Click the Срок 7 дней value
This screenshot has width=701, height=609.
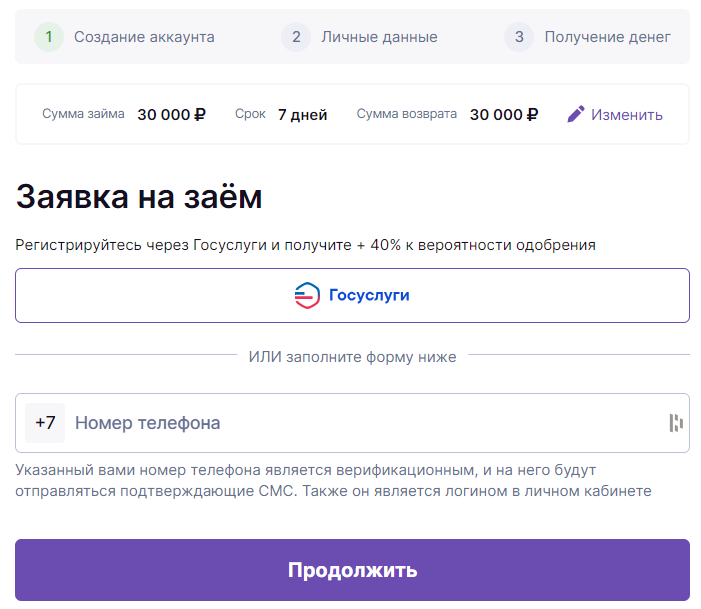(x=303, y=115)
